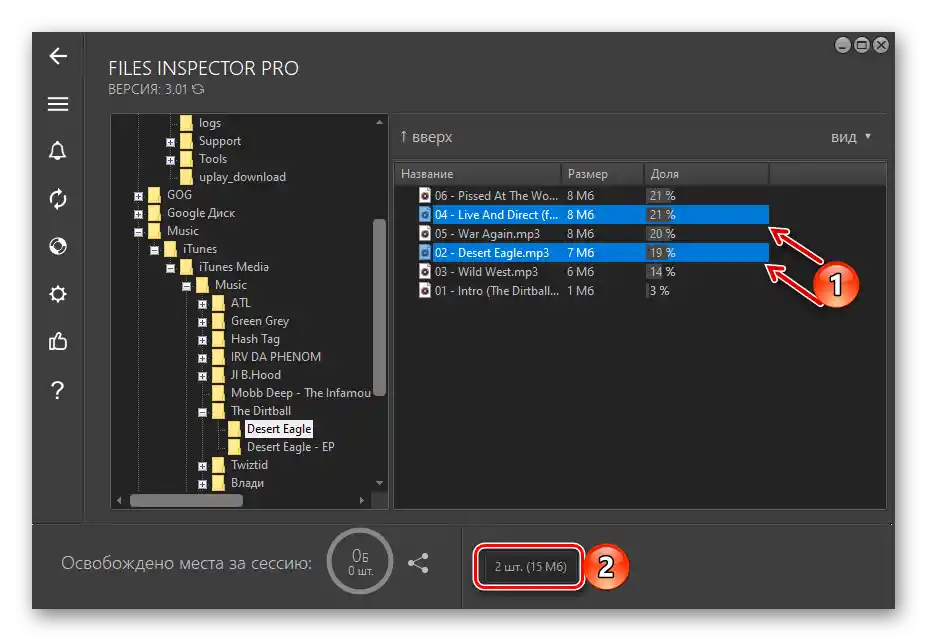Viewport: 927px width, 641px height.
Task: Click the 14 % share bar of Wild West
Action: click(662, 271)
